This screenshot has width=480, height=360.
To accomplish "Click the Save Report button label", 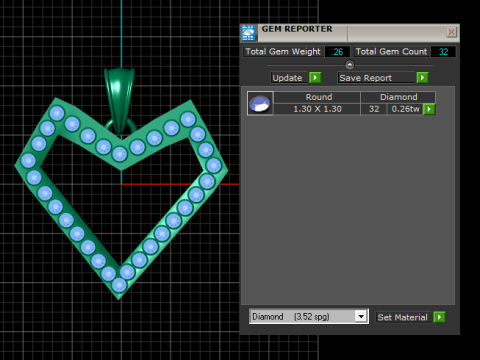I will click(365, 78).
